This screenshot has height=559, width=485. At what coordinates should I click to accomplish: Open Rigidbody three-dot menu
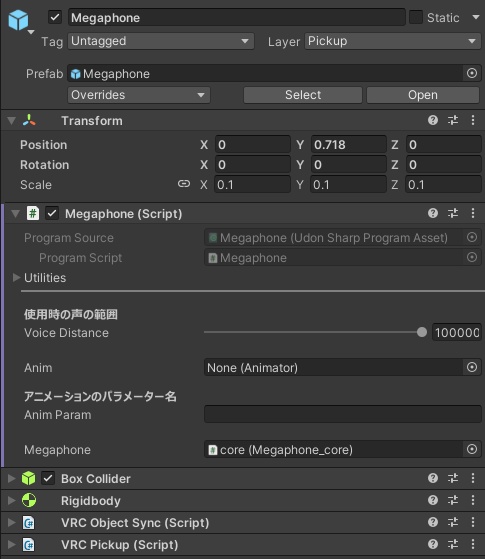click(473, 500)
